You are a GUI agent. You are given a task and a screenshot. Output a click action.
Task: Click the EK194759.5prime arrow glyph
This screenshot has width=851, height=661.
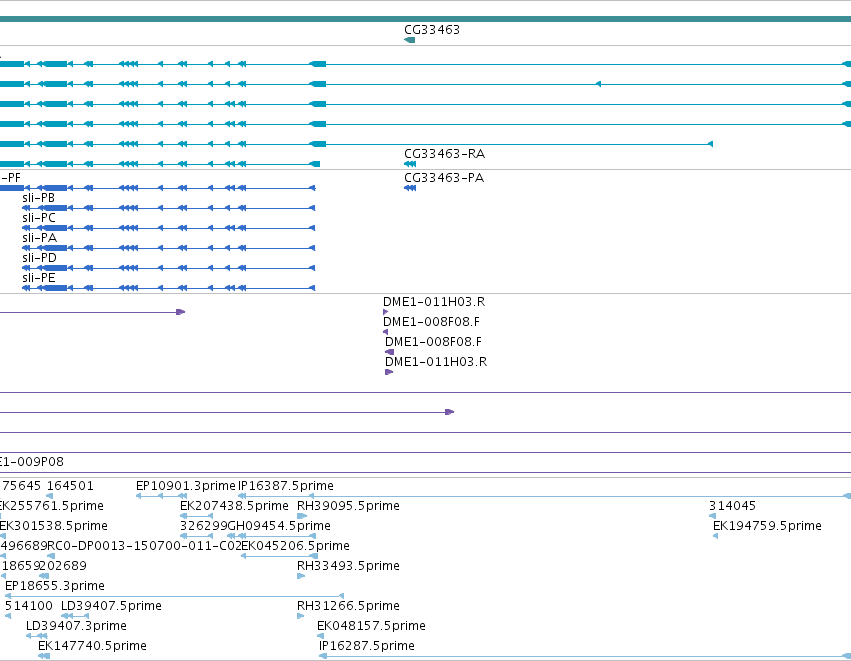click(715, 536)
